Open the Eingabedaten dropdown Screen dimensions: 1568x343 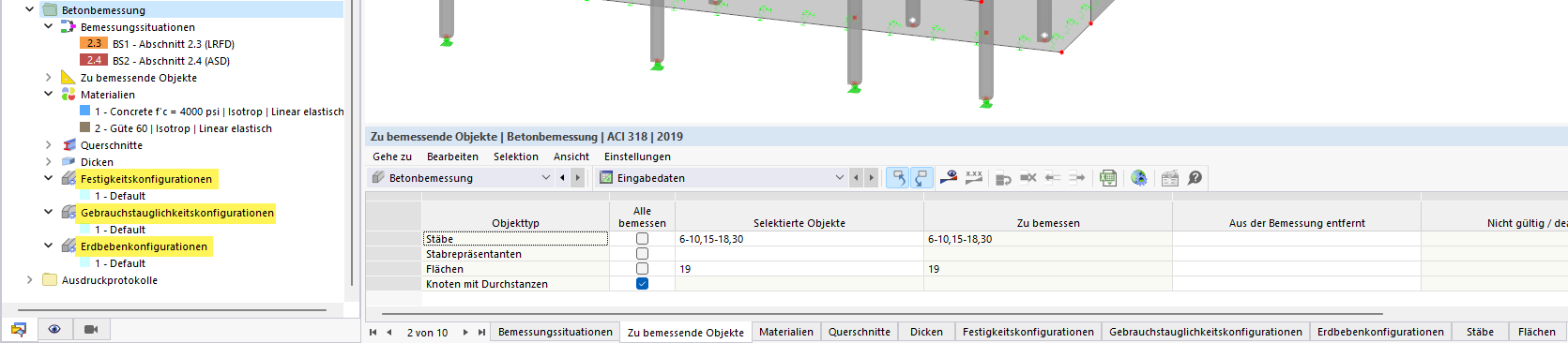tap(839, 177)
